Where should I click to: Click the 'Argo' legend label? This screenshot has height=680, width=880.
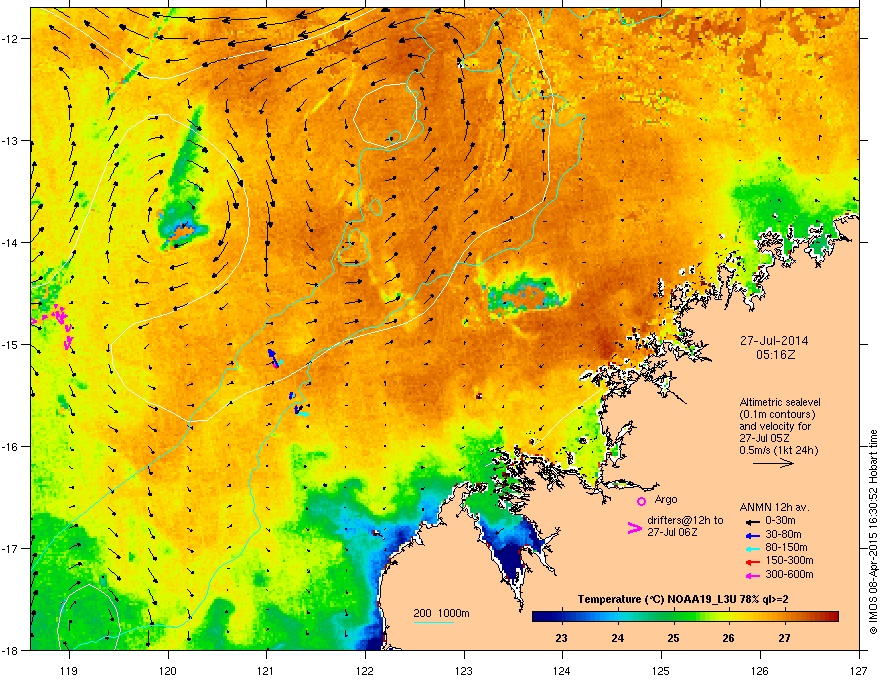(666, 499)
